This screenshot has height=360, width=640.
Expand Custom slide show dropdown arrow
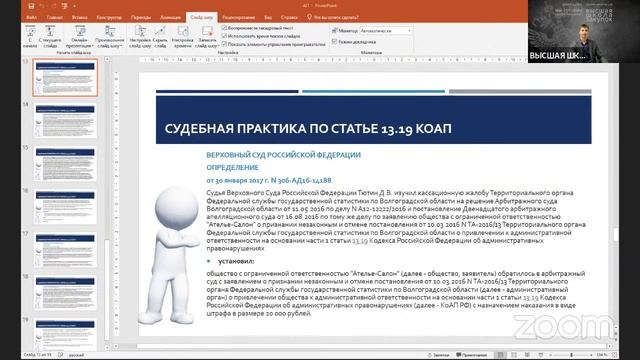click(121, 46)
